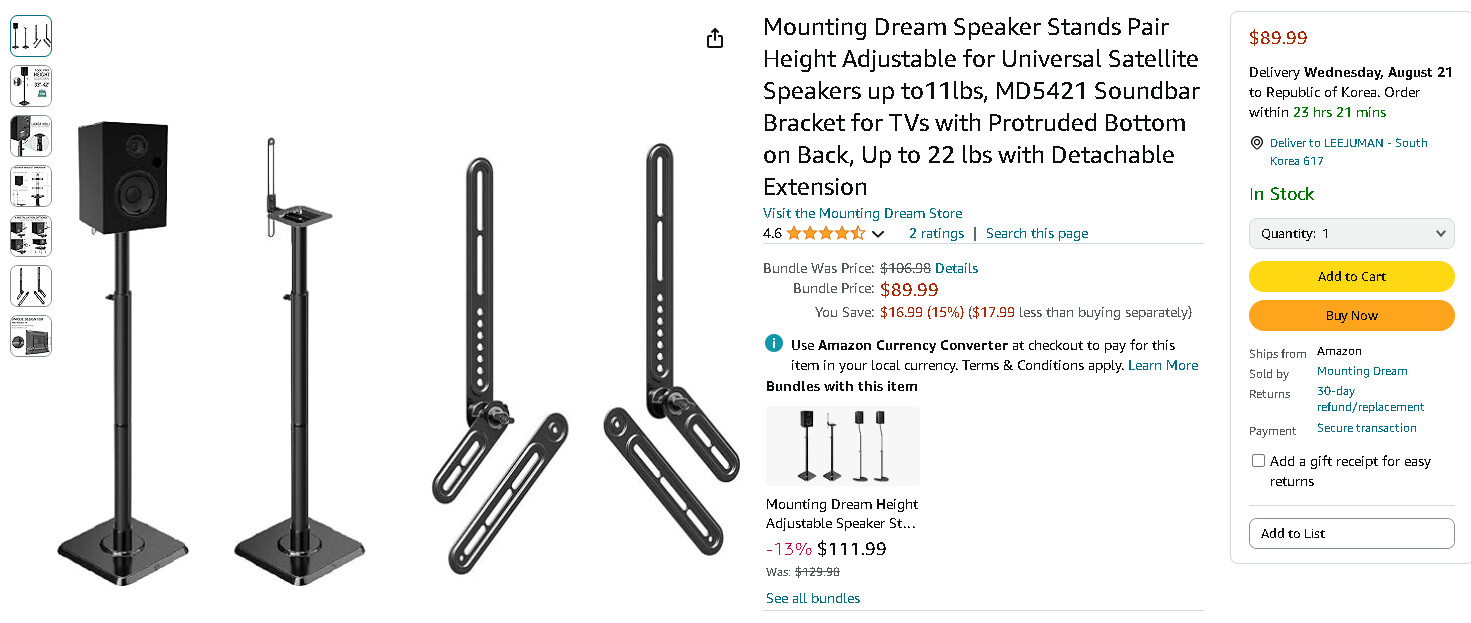Click the Search this page link
Image resolution: width=1471 pixels, height=623 pixels.
(1037, 233)
